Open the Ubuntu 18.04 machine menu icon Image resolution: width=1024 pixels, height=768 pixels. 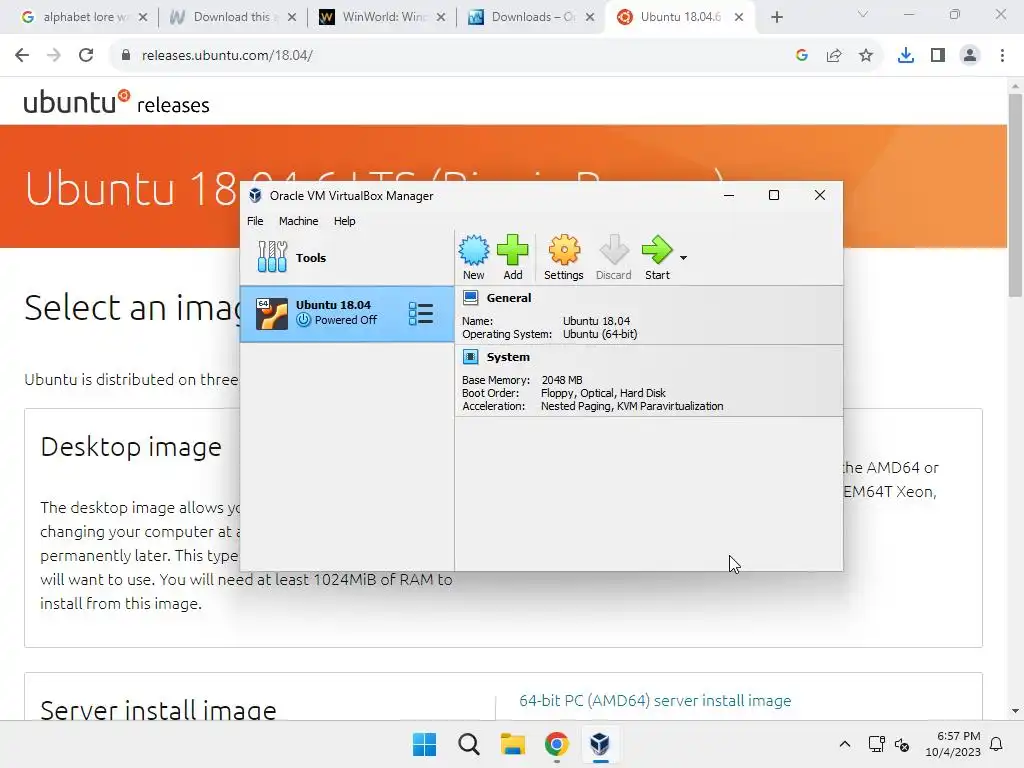421,313
